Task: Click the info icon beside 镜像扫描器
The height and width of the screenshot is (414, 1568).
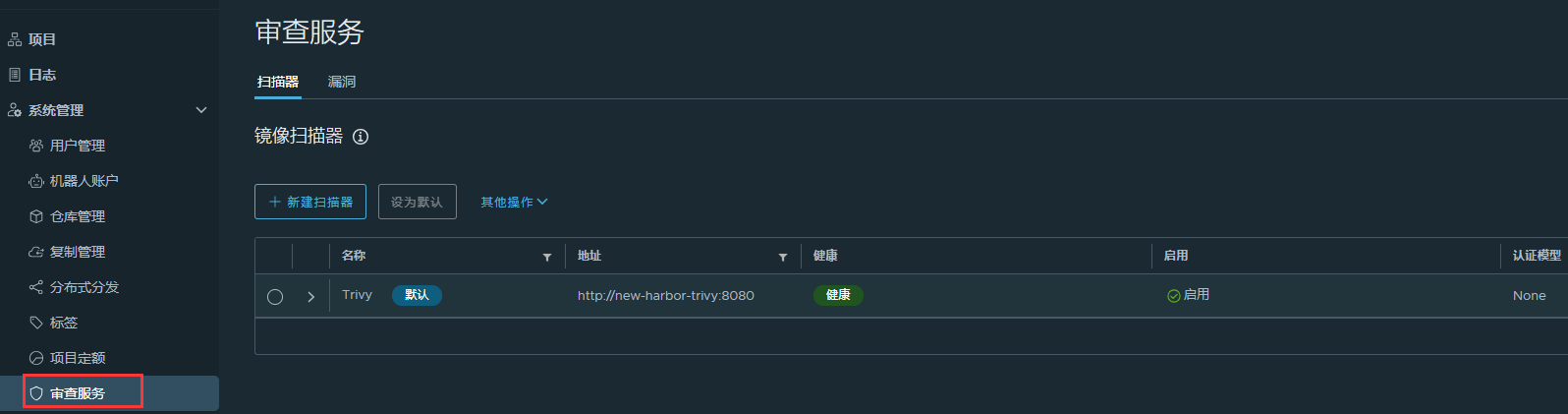Action: 361,137
